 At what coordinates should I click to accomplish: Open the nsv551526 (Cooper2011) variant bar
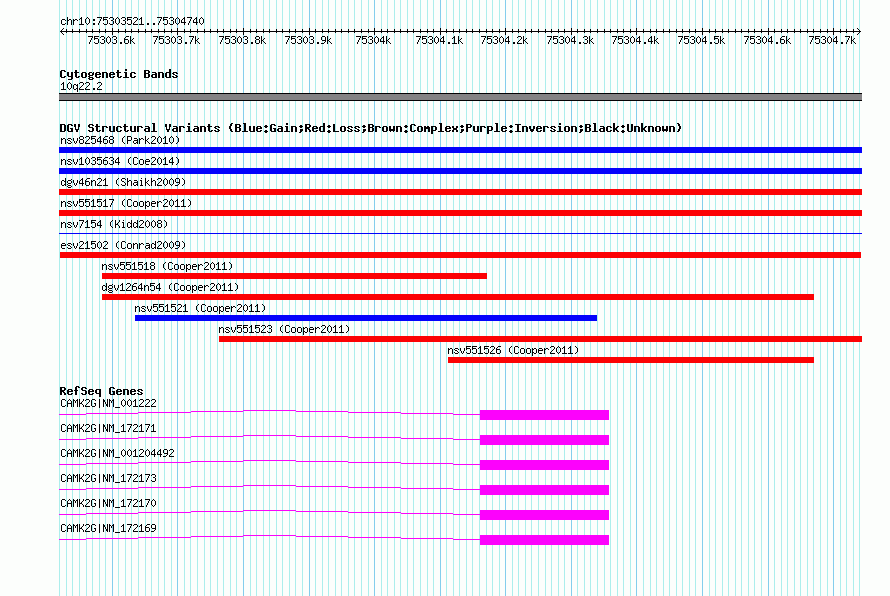click(x=631, y=360)
